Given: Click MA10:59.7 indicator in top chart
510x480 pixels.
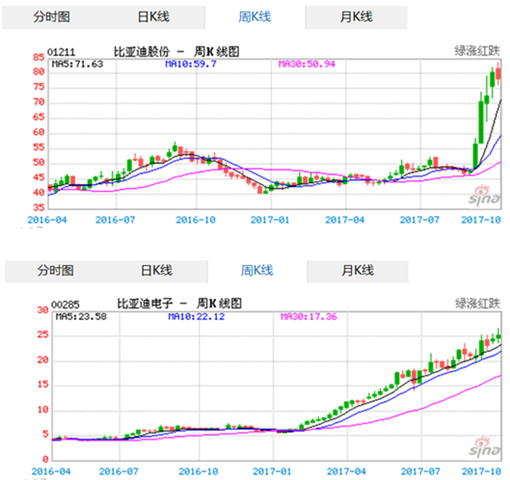Looking at the screenshot, I should pos(191,64).
